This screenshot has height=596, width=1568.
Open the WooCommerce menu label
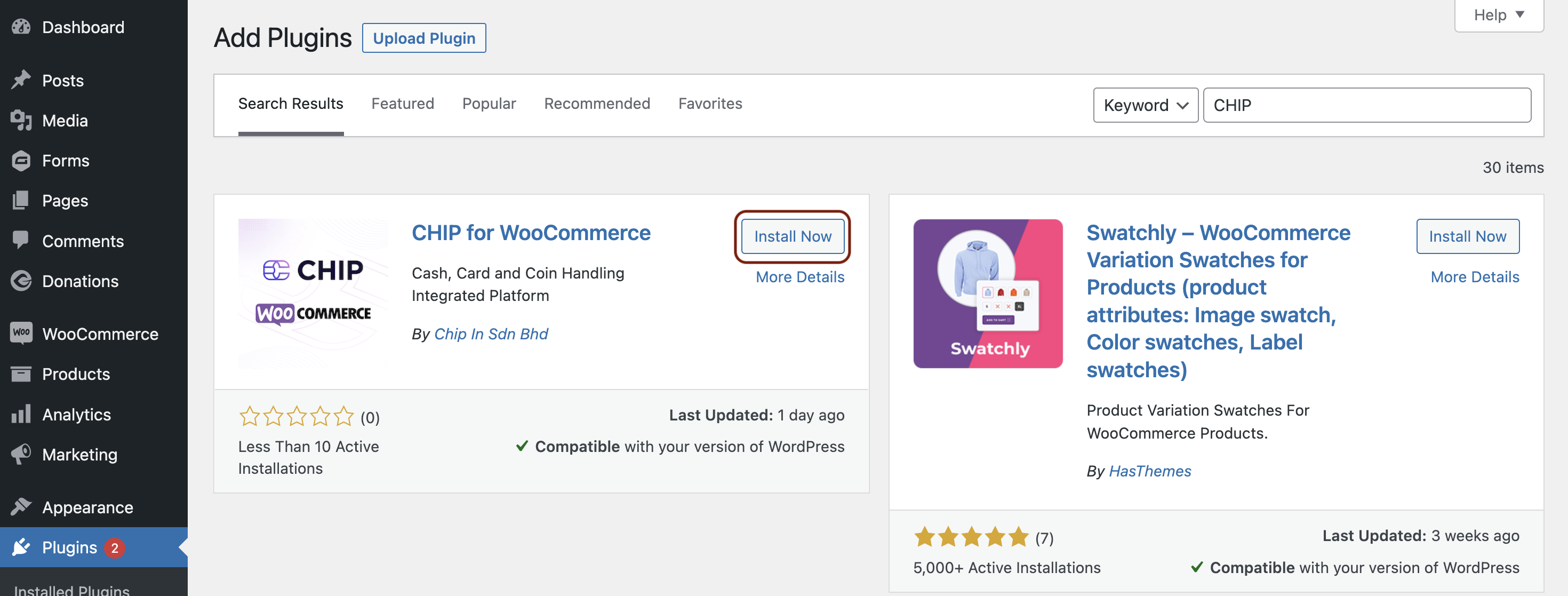[x=100, y=333]
